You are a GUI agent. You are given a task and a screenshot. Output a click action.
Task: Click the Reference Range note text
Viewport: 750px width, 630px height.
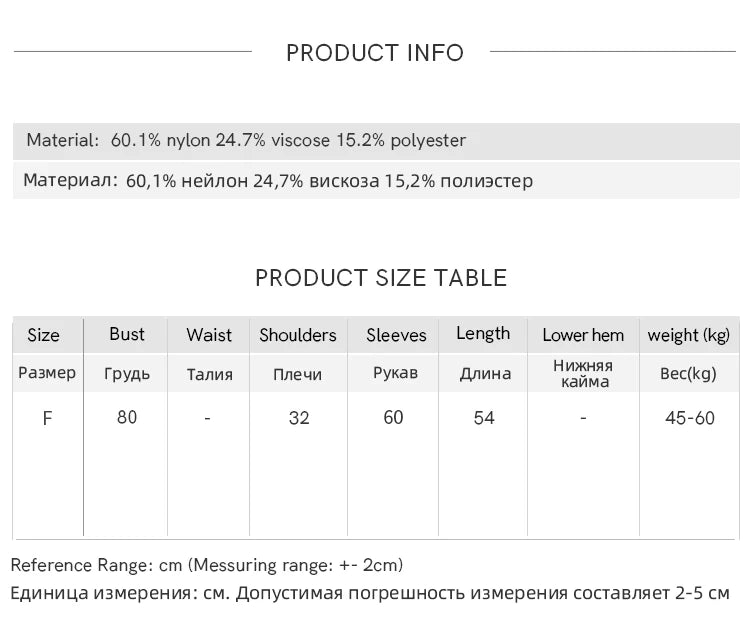(207, 565)
